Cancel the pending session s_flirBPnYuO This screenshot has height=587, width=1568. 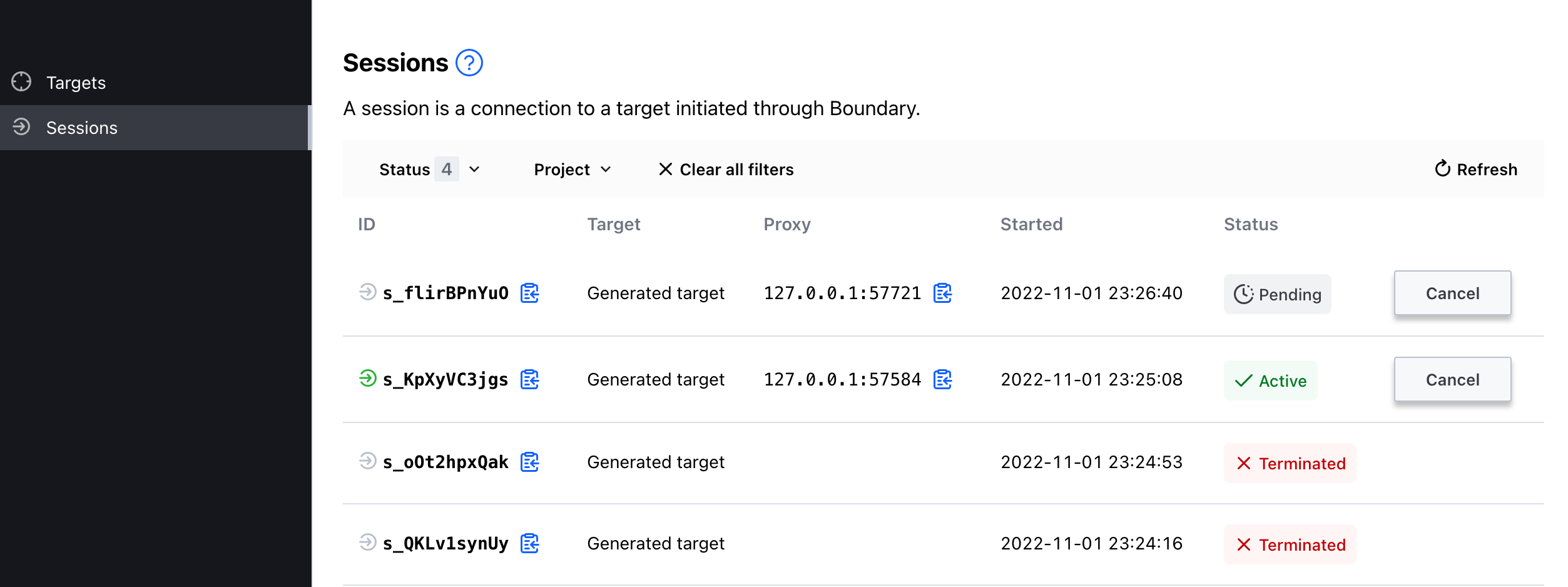click(x=1452, y=293)
